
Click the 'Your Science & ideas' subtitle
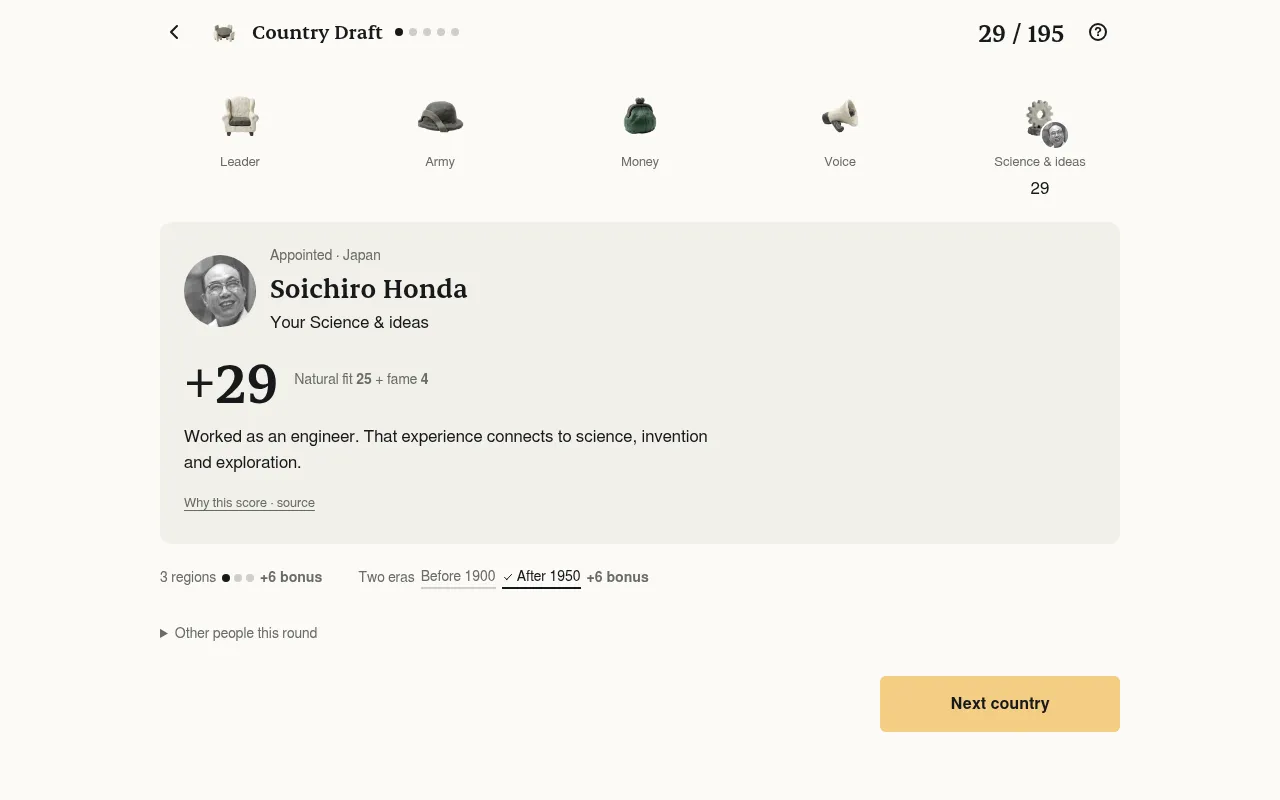(349, 322)
